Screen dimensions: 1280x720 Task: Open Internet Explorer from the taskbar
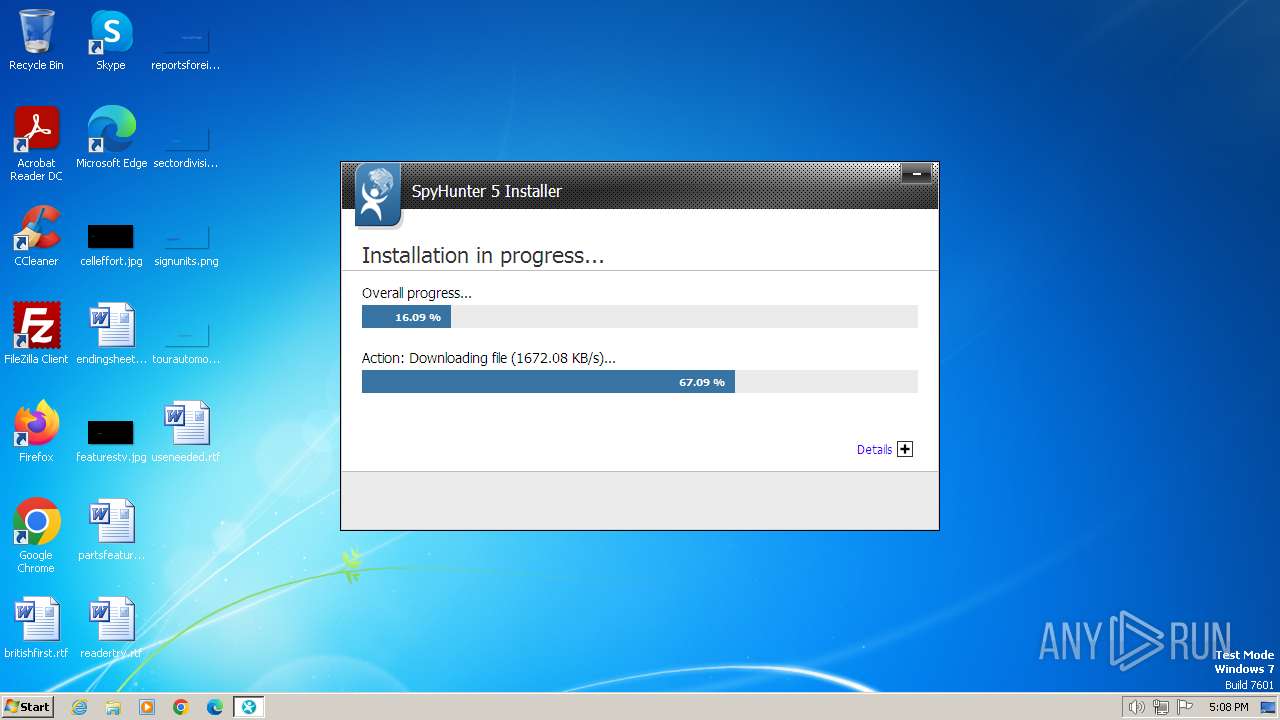[79, 707]
